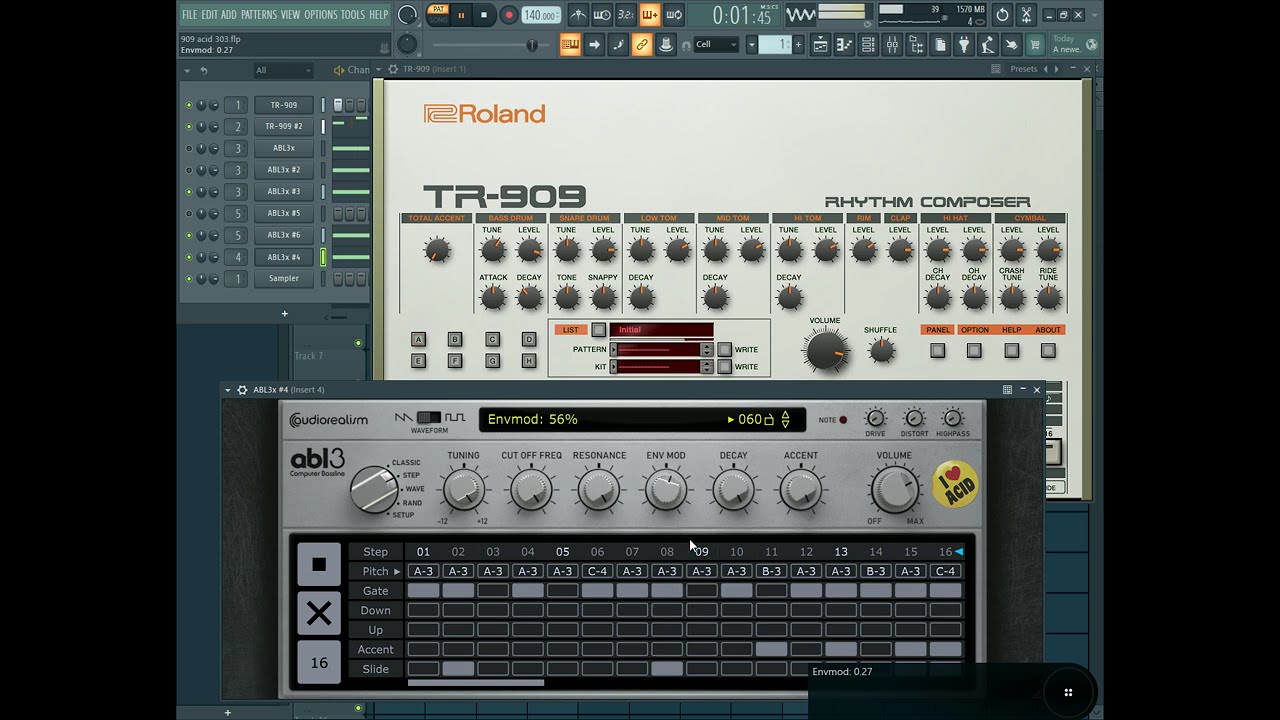Toggle the 3-2-1 recording countdown
The width and height of the screenshot is (1280, 720).
(x=626, y=15)
